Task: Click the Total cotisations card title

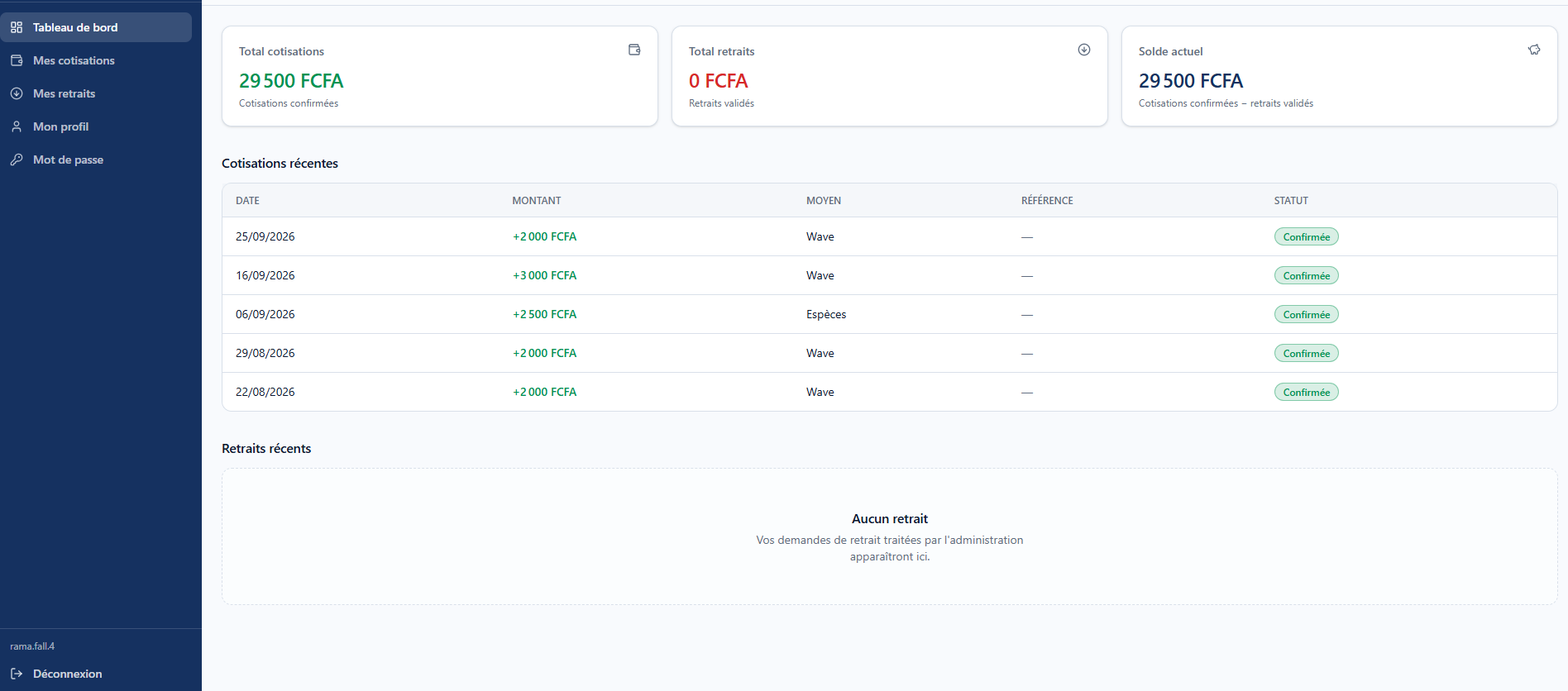Action: tap(281, 51)
